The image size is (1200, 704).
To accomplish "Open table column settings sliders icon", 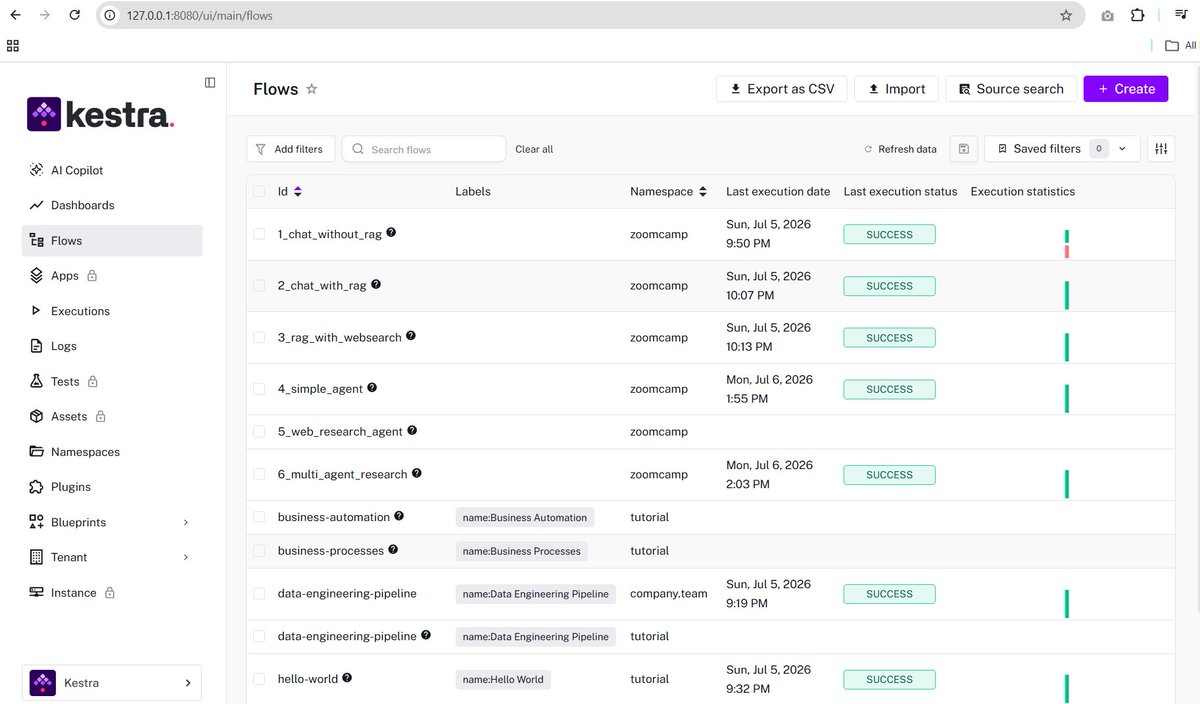I will pyautogui.click(x=1161, y=149).
